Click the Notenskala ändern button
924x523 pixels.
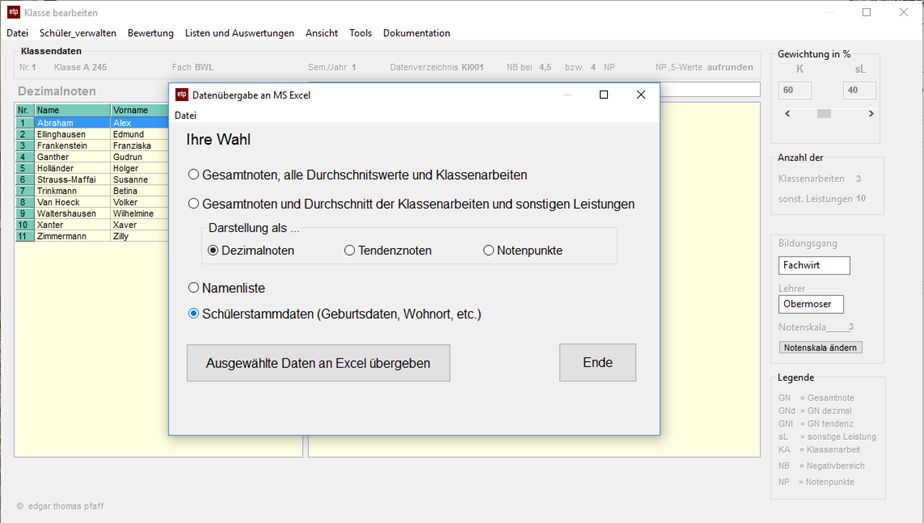(x=820, y=348)
